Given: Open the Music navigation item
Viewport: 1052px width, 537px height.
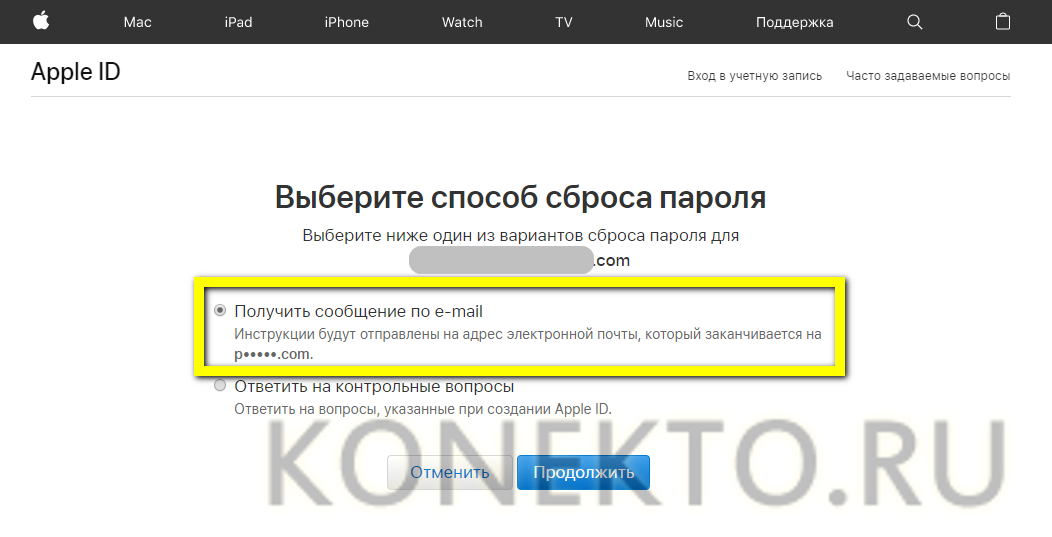Looking at the screenshot, I should [664, 22].
